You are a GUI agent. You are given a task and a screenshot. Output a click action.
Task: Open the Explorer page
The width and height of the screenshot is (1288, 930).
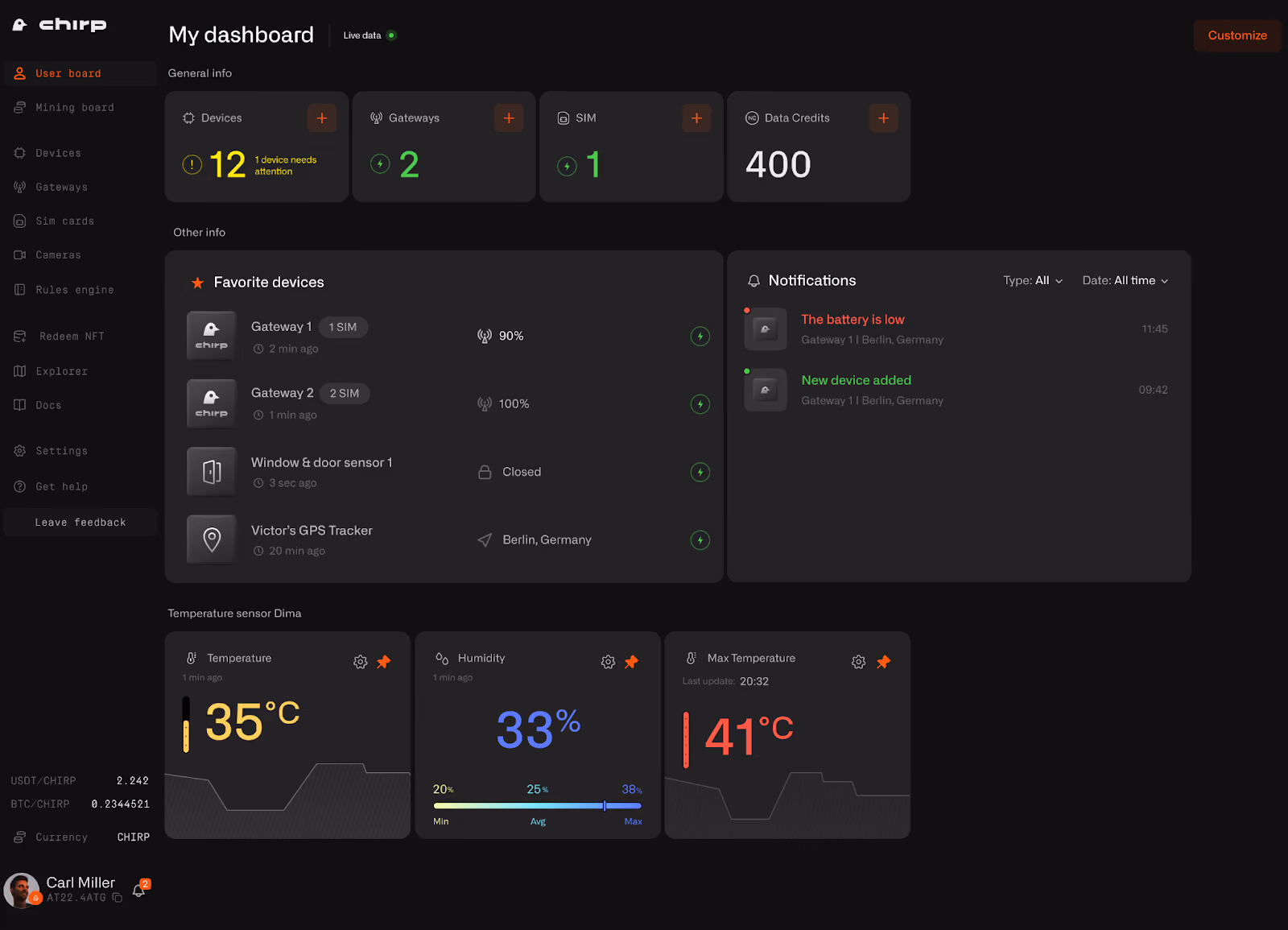pyautogui.click(x=80, y=371)
